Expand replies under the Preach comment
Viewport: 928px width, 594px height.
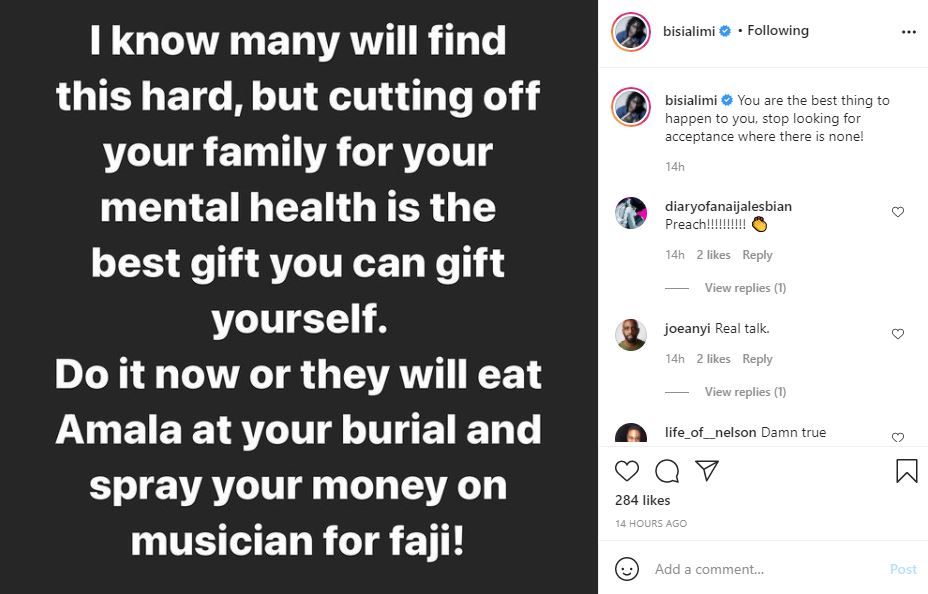[745, 288]
